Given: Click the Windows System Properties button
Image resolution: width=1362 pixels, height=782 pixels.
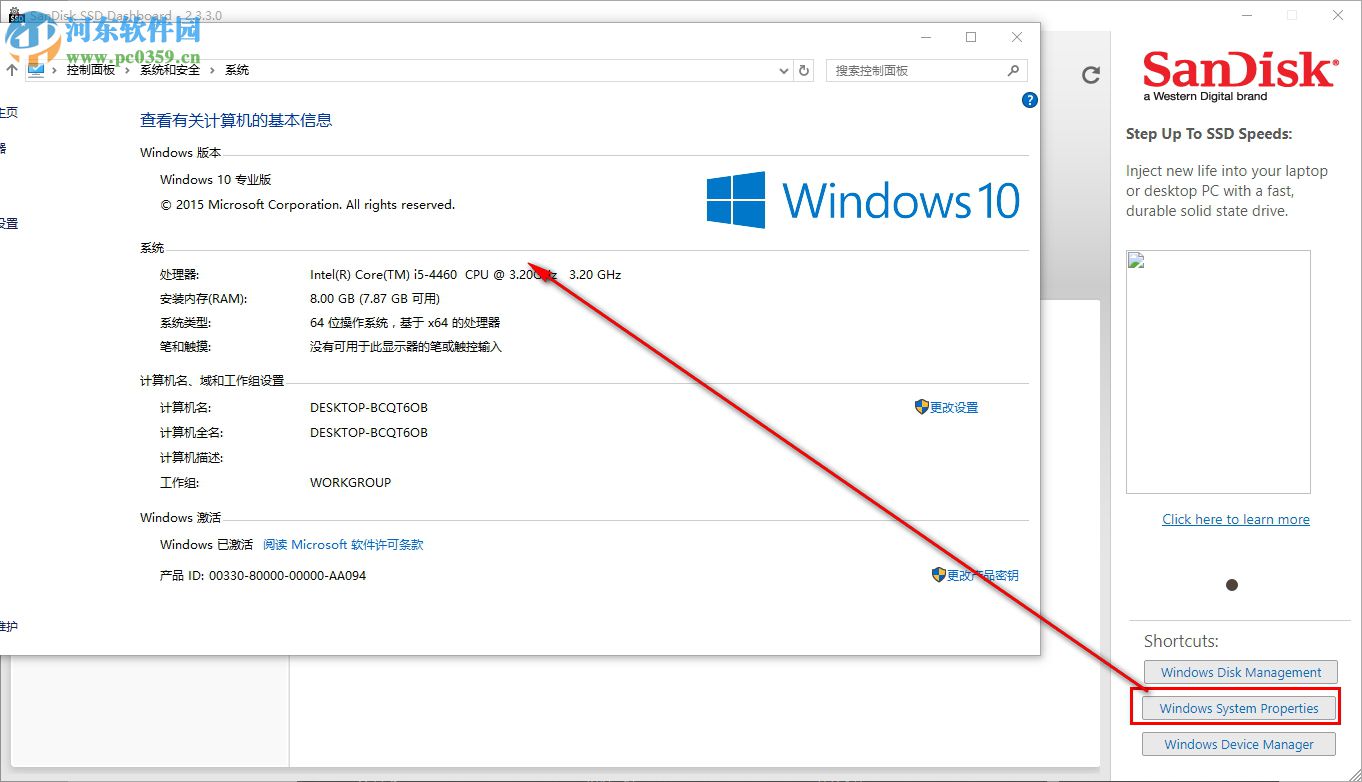Looking at the screenshot, I should pos(1239,708).
